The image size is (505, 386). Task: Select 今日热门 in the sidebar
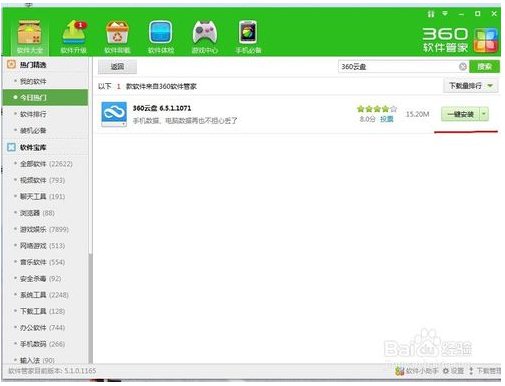click(x=45, y=97)
